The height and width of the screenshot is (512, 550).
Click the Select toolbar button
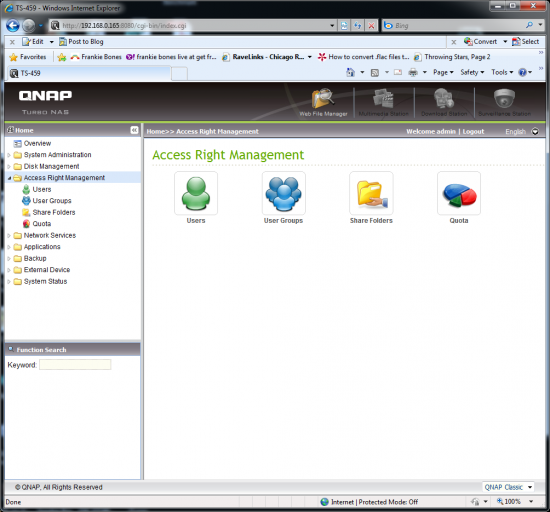coord(525,42)
